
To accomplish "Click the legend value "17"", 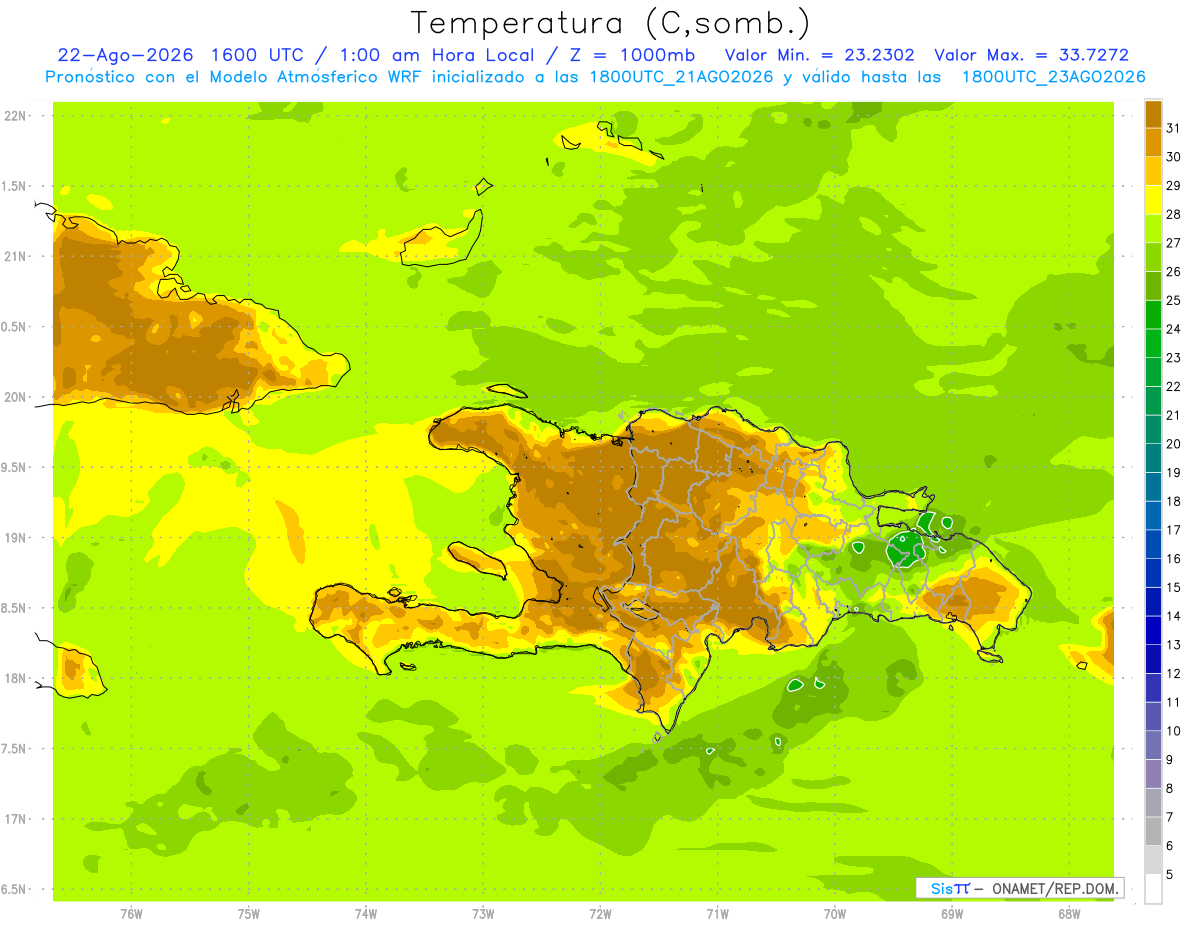I will tap(1174, 530).
